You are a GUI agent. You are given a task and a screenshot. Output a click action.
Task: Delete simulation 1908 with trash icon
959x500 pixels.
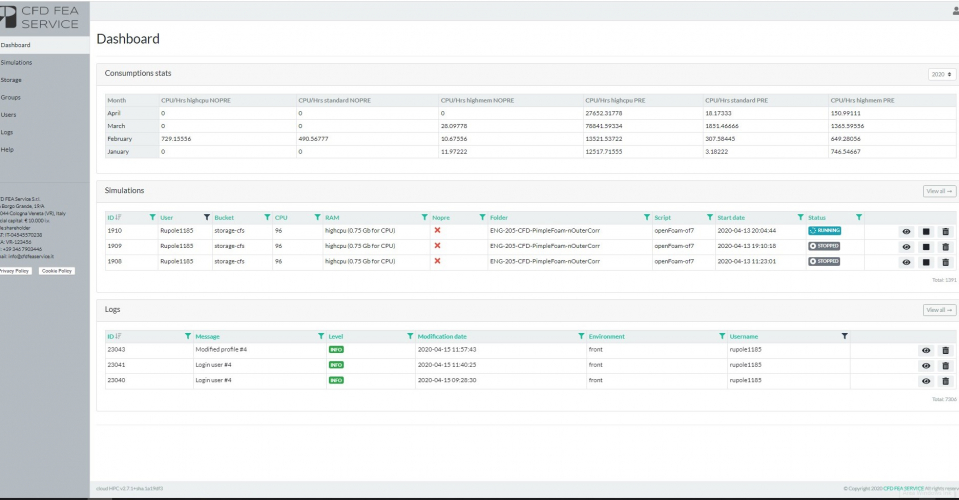(946, 262)
